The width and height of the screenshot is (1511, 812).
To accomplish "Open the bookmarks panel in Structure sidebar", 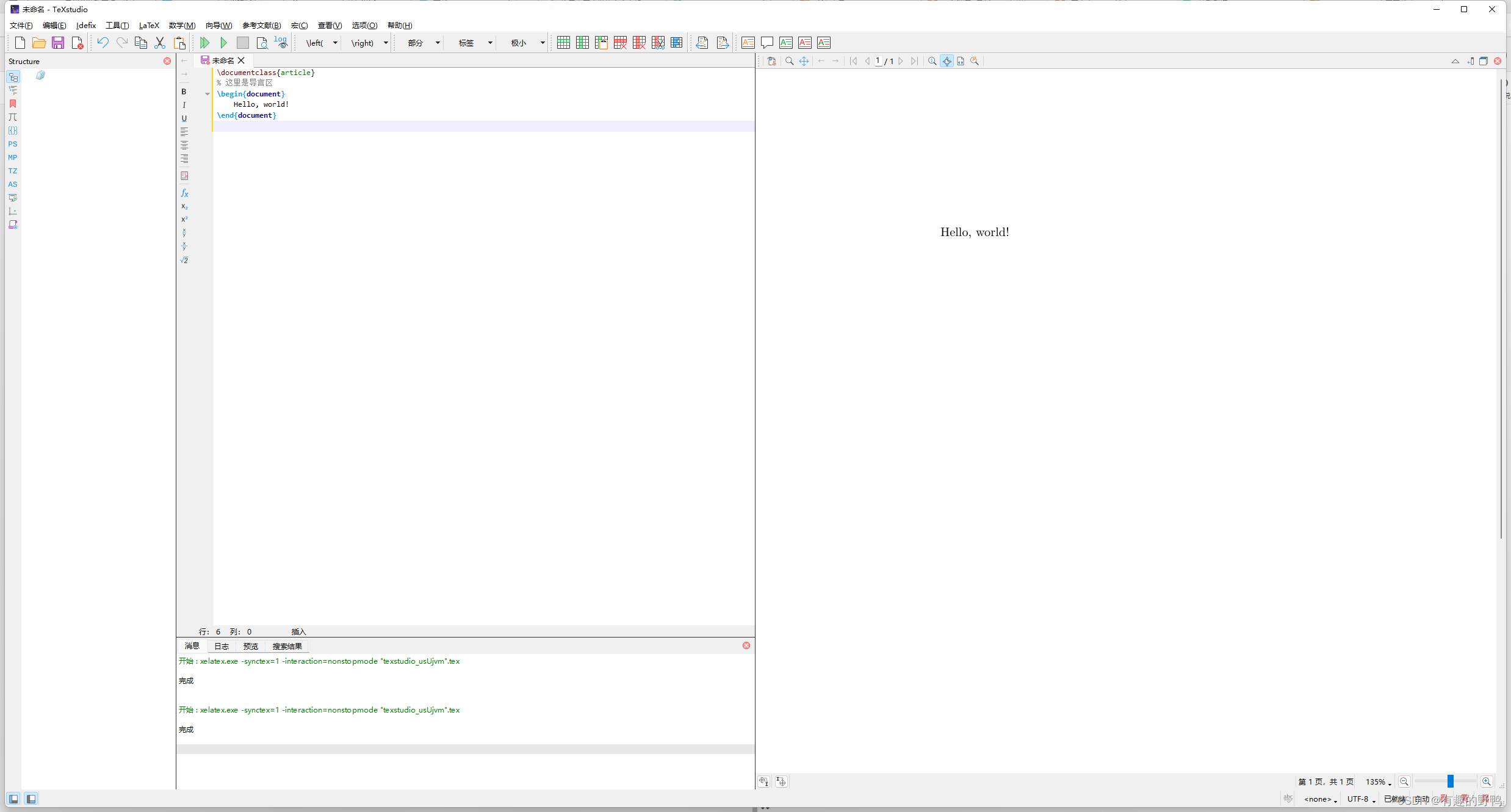I will pyautogui.click(x=13, y=104).
